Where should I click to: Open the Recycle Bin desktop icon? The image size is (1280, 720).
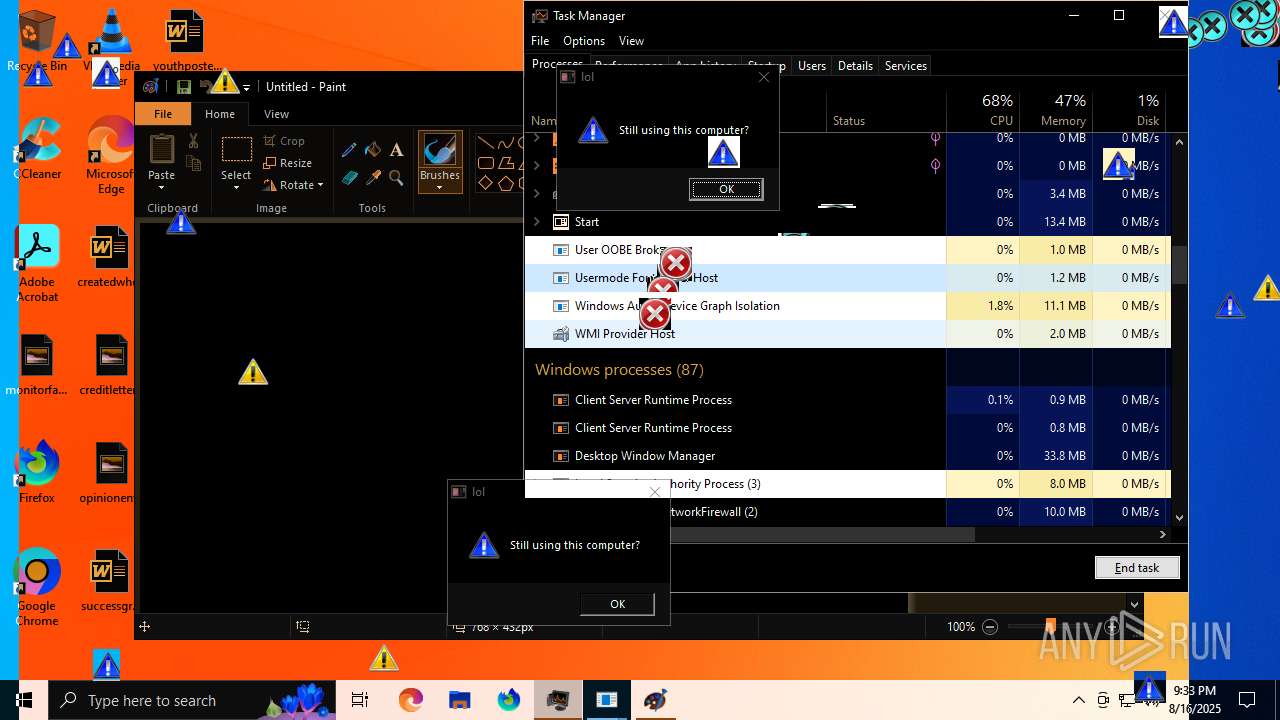tap(37, 41)
